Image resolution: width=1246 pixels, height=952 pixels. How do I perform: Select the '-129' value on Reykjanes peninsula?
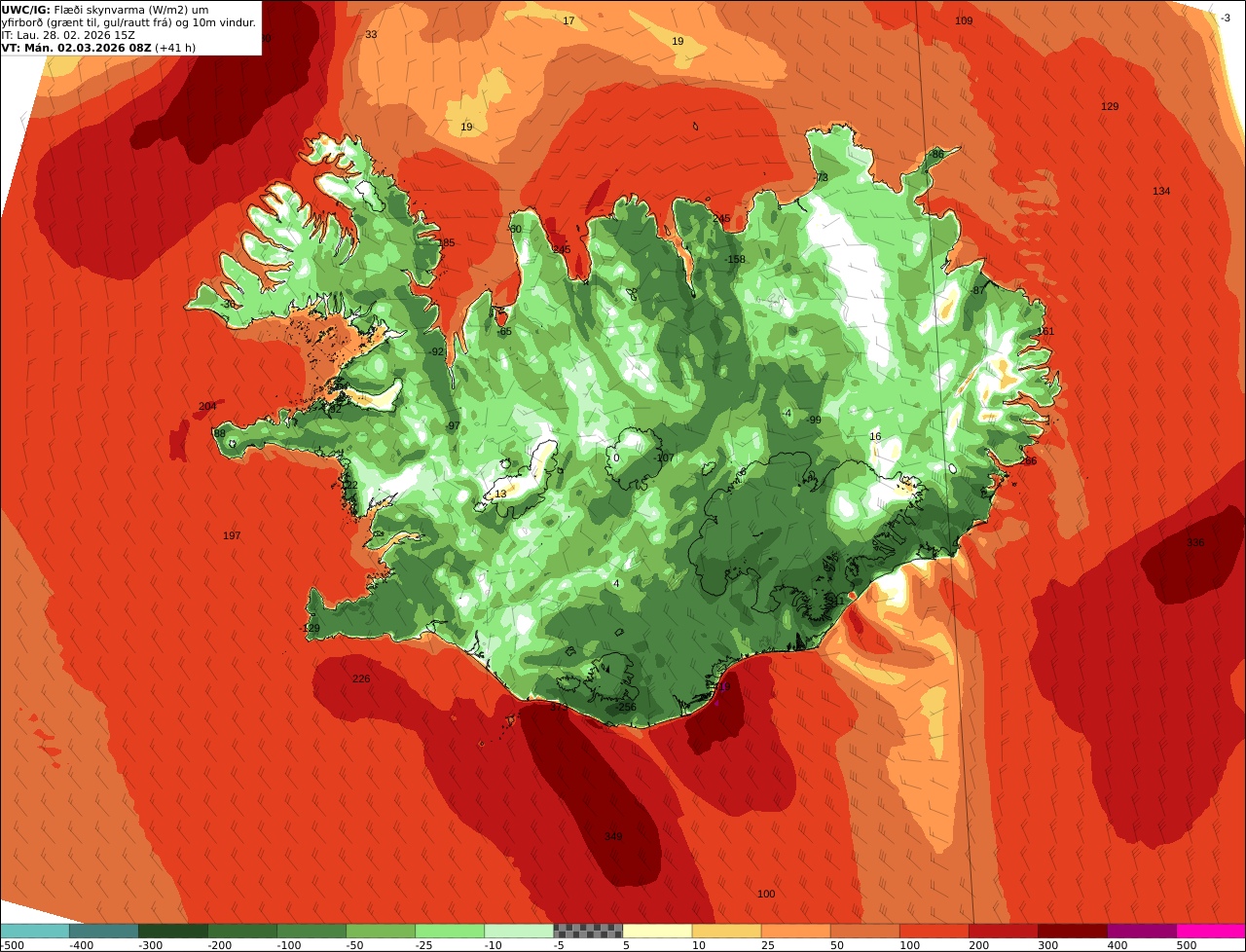[x=310, y=628]
